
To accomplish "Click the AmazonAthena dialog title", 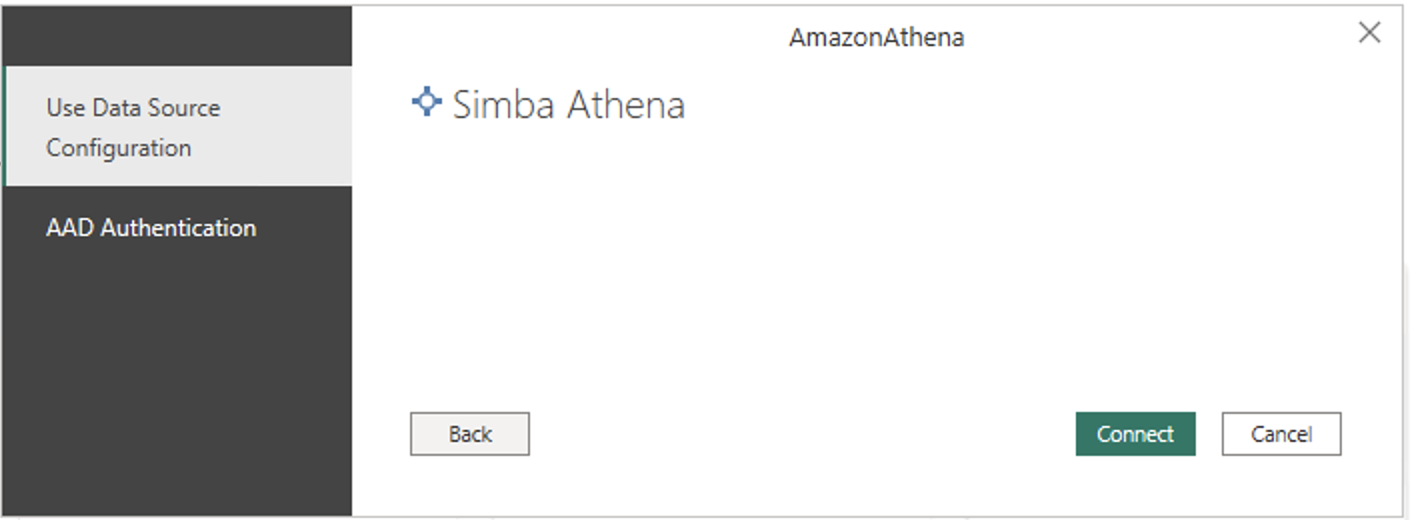I will [x=876, y=38].
